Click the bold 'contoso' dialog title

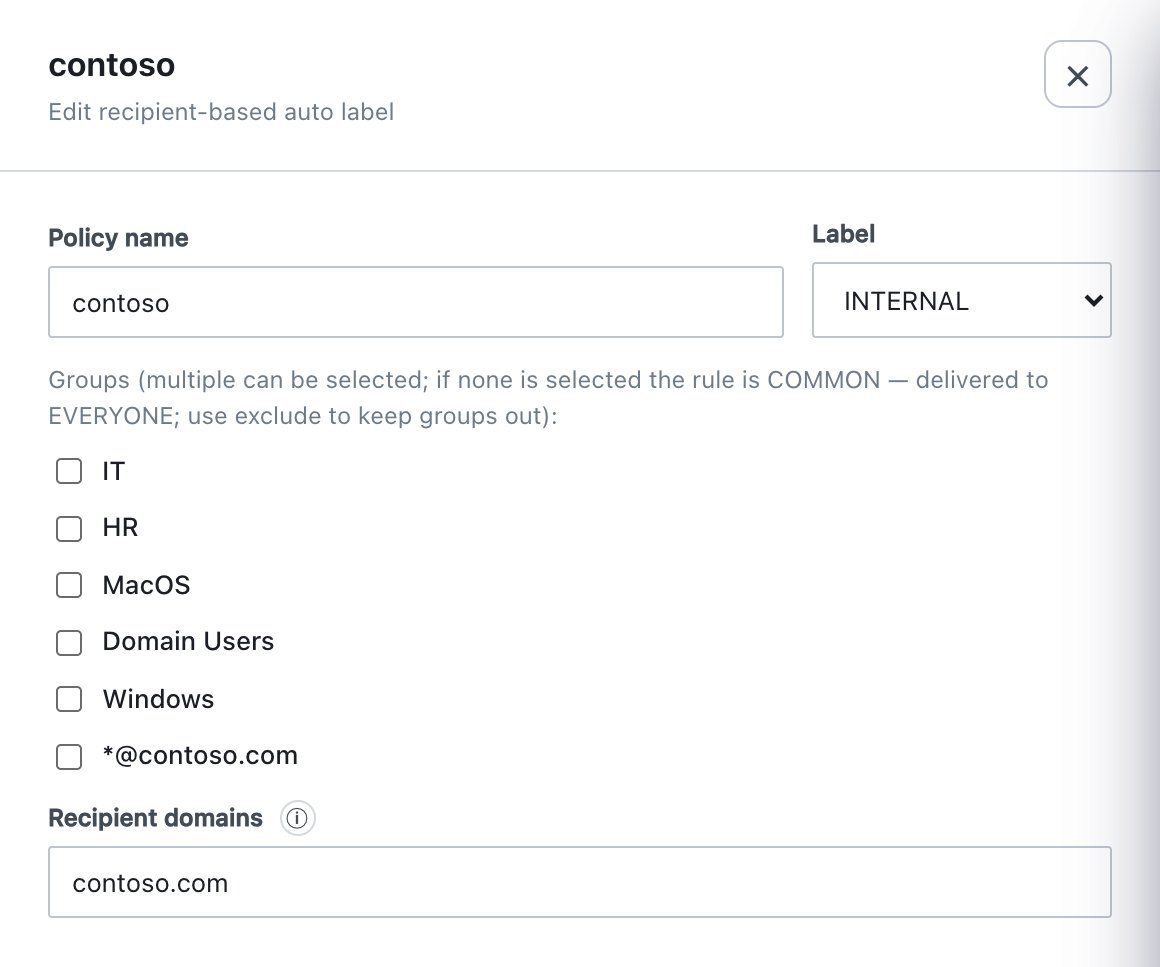pos(112,65)
